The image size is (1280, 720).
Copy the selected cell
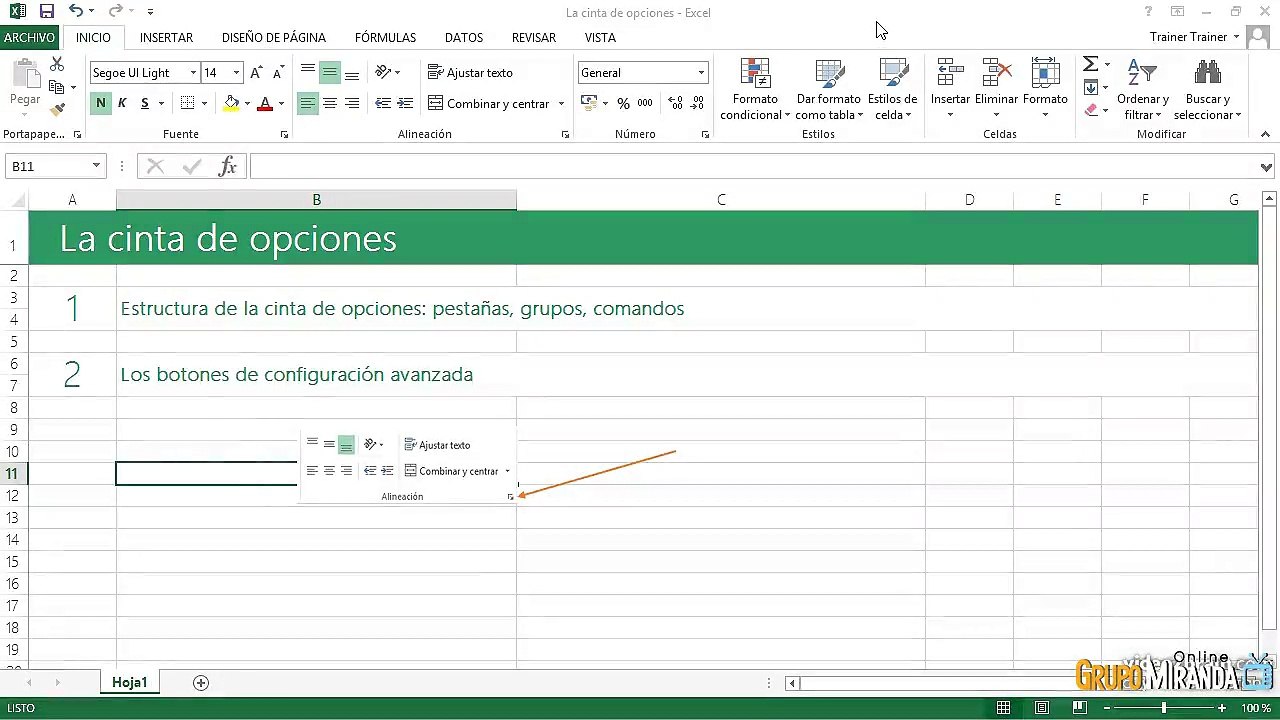57,87
